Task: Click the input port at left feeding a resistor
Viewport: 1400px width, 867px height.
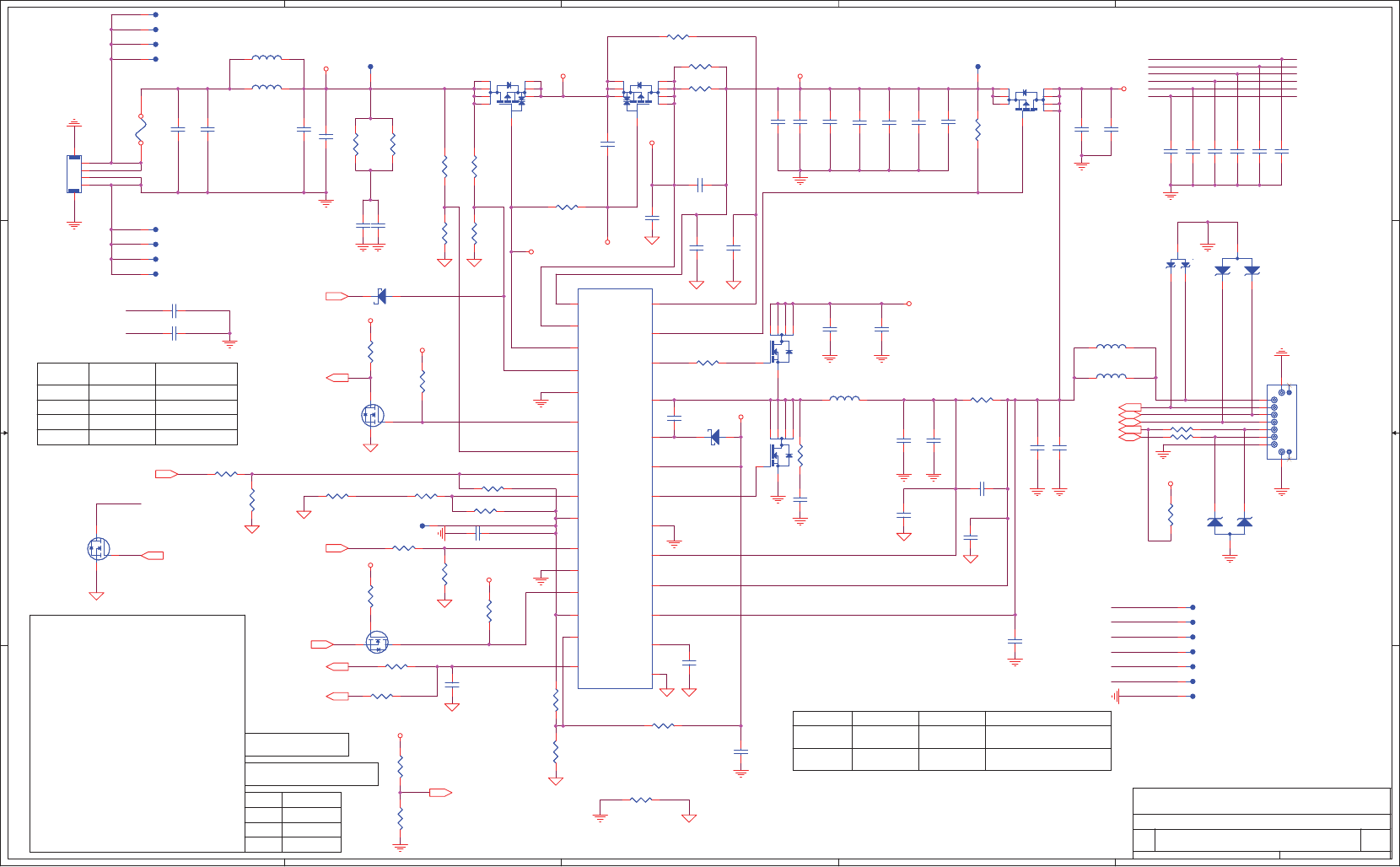Action: click(167, 474)
